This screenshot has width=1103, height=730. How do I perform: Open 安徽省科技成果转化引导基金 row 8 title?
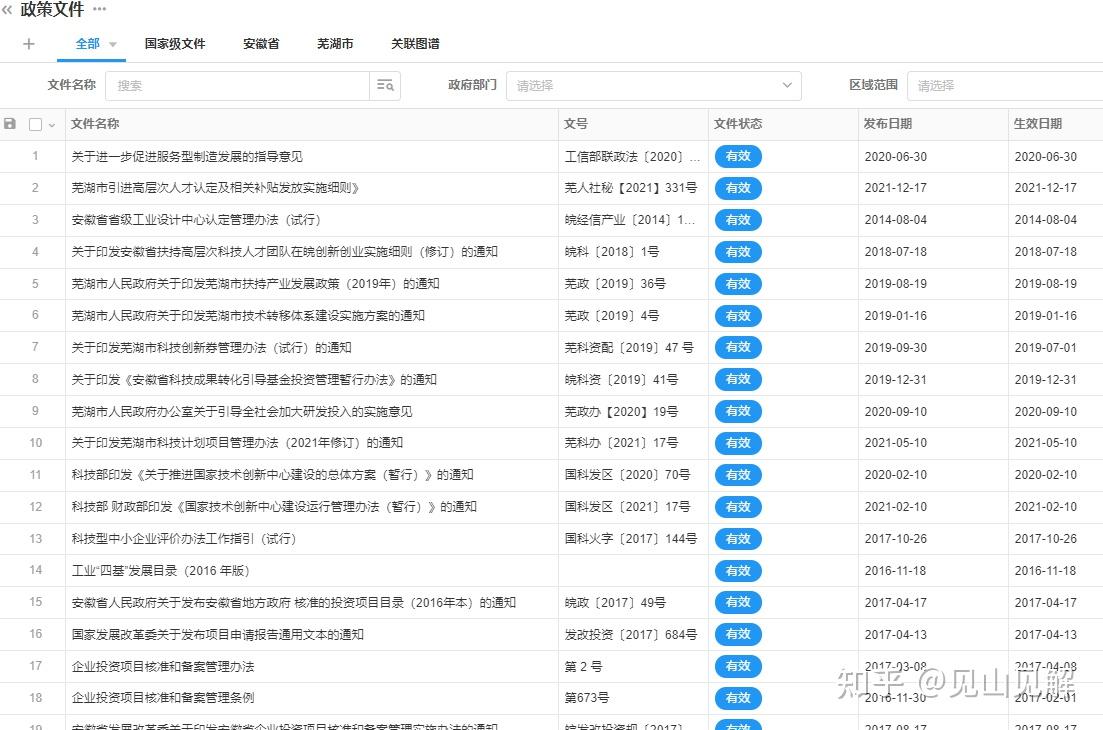coord(254,379)
